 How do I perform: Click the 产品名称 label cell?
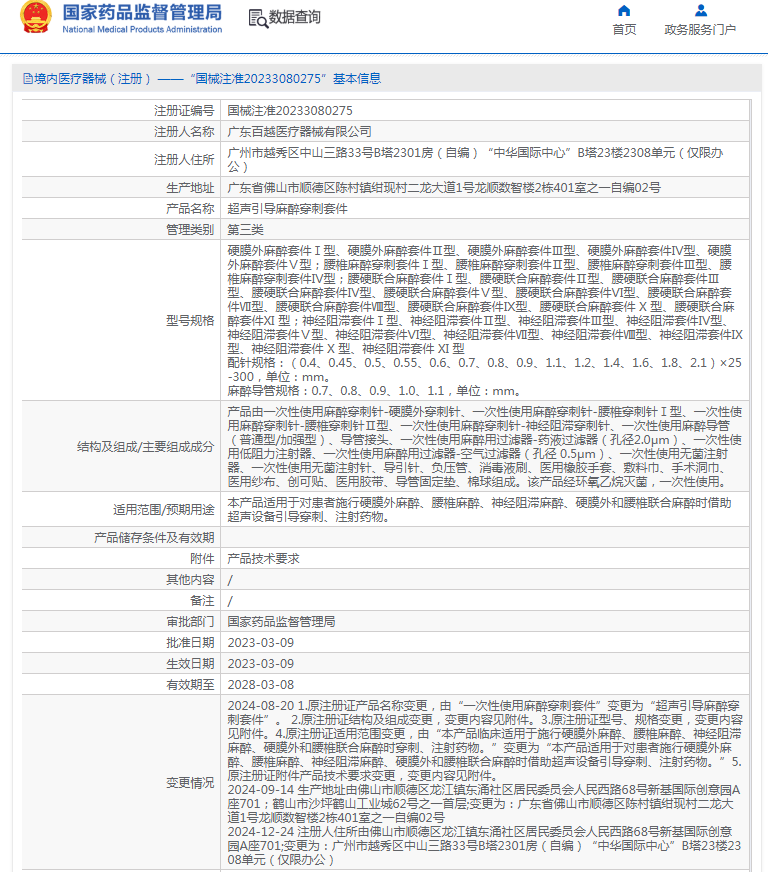[121, 209]
